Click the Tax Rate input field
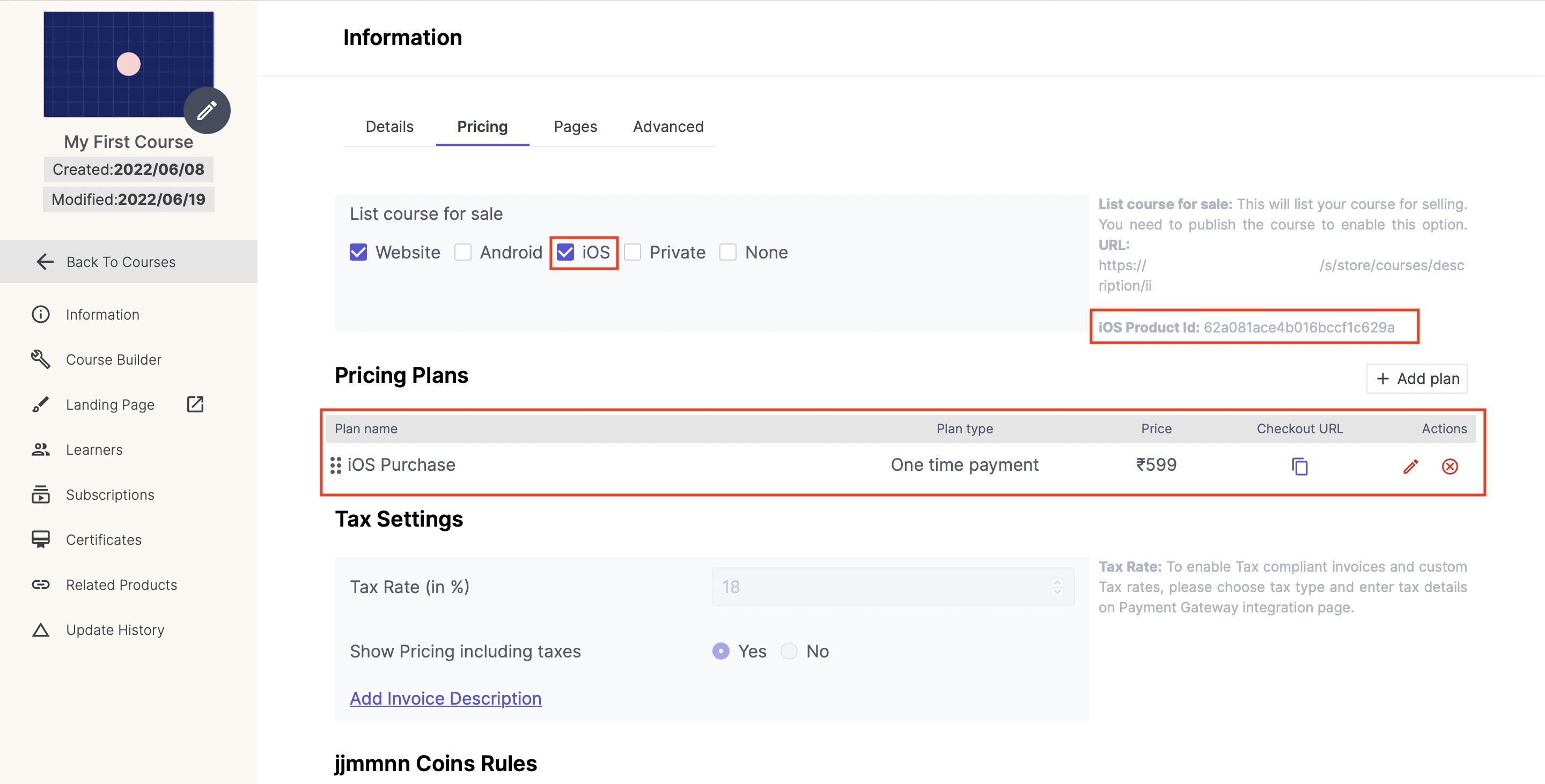The width and height of the screenshot is (1545, 784). point(881,587)
